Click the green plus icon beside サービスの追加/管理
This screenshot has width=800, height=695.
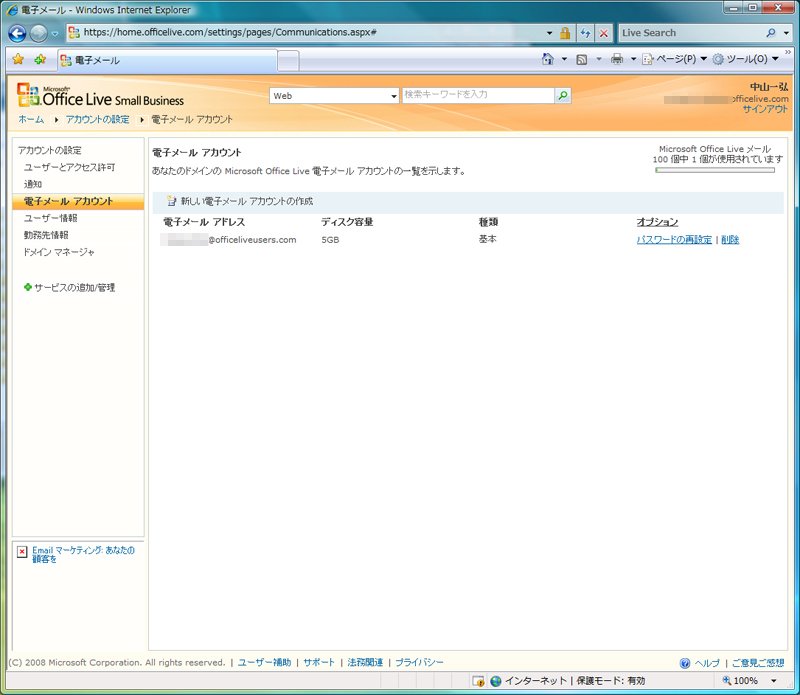(28, 287)
